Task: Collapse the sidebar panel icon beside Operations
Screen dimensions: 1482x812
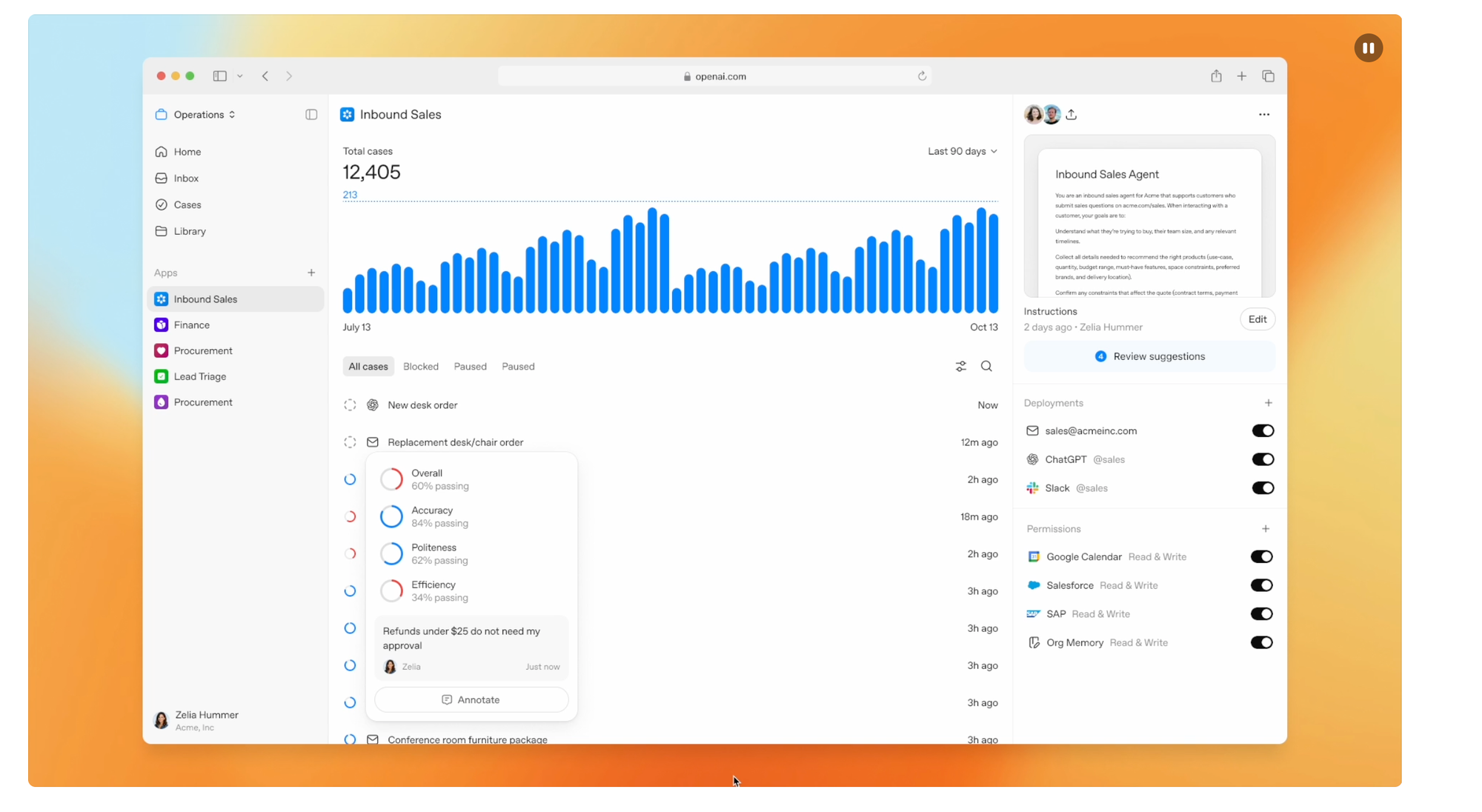Action: point(311,115)
